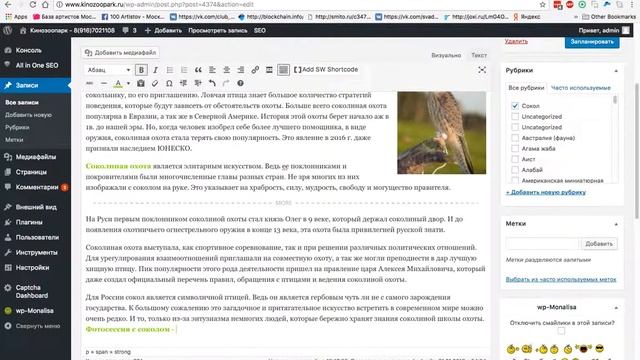Enter distraction-free writing mode

coord(482,70)
